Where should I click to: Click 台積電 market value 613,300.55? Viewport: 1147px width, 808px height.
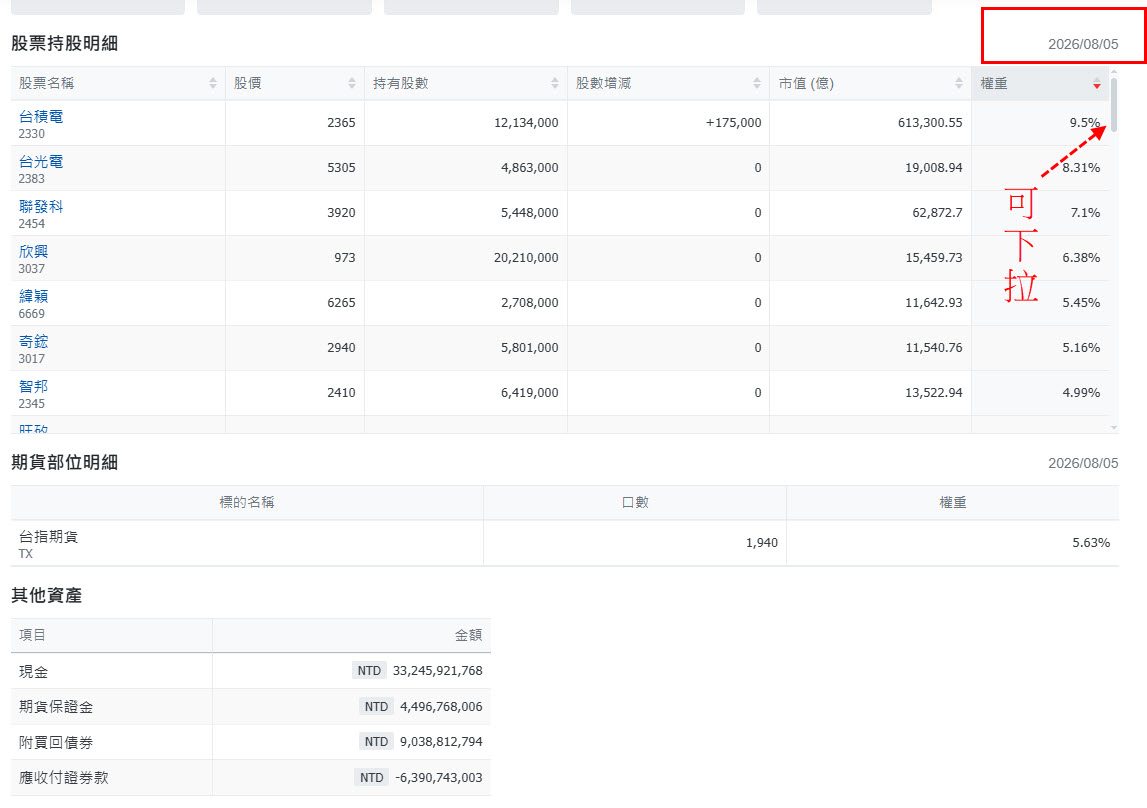[930, 123]
